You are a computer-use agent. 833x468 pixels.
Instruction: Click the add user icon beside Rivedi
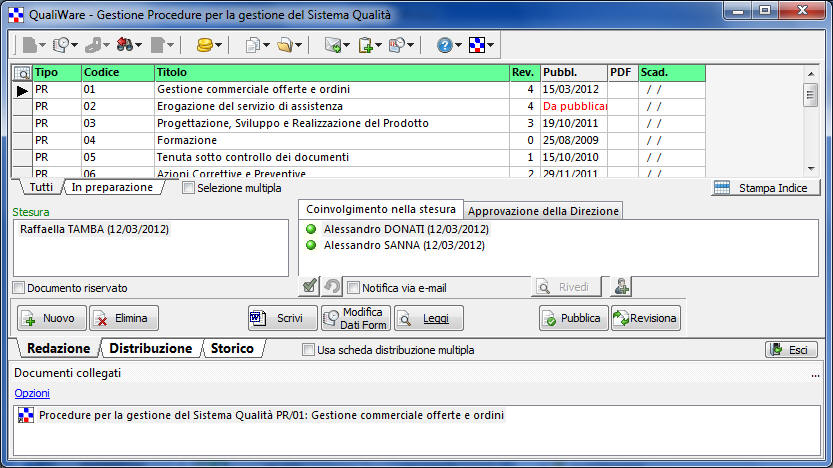coord(622,287)
